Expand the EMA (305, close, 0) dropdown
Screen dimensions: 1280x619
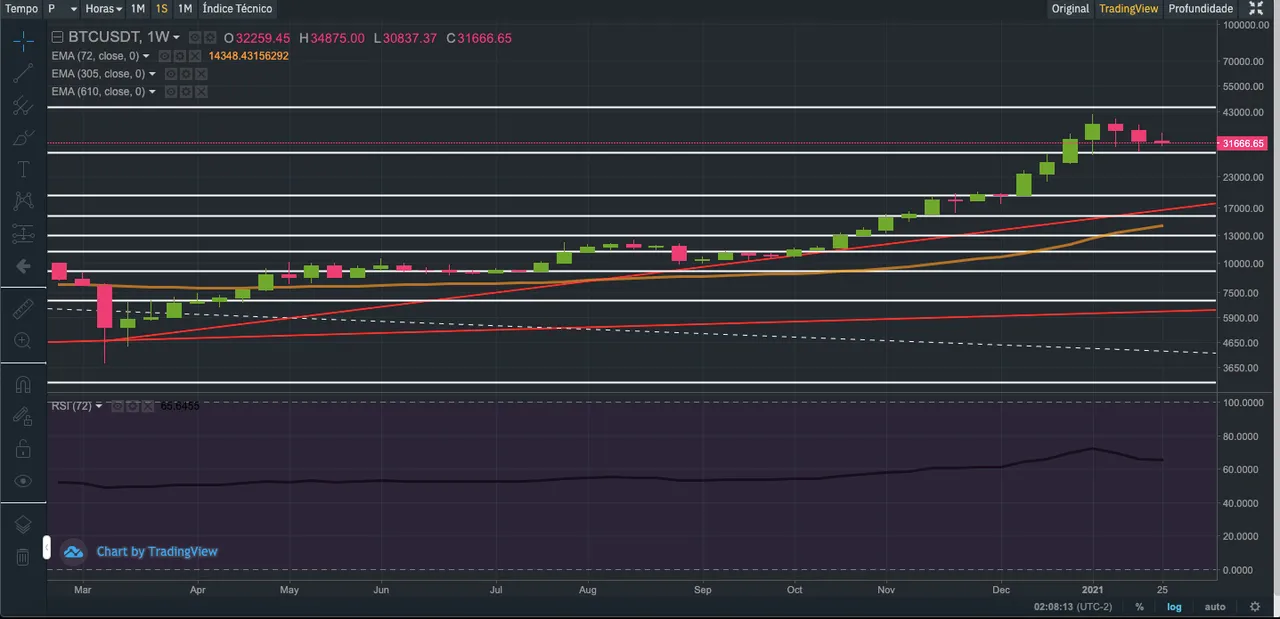(153, 74)
